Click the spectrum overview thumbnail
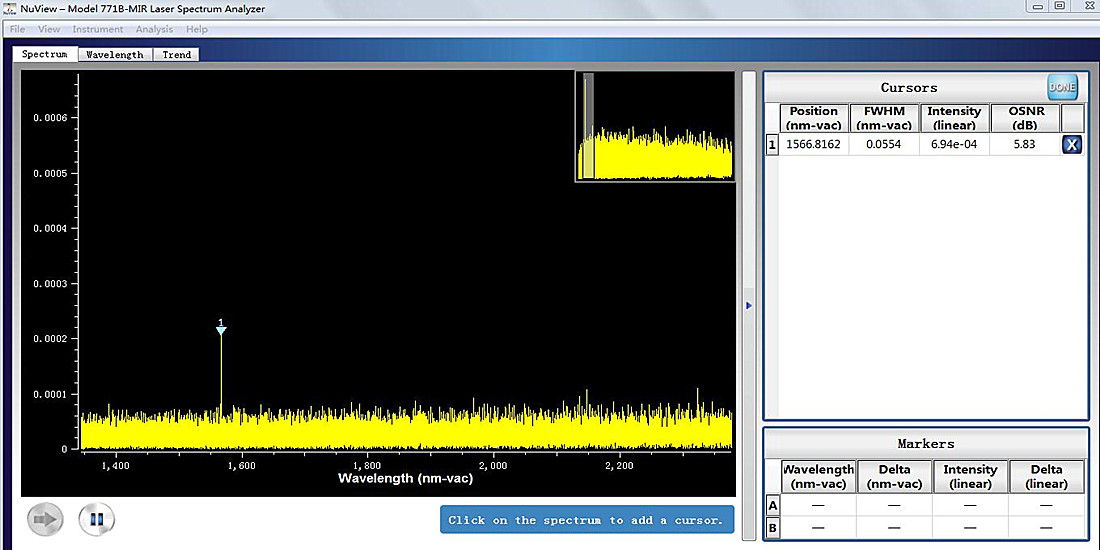 pos(655,126)
